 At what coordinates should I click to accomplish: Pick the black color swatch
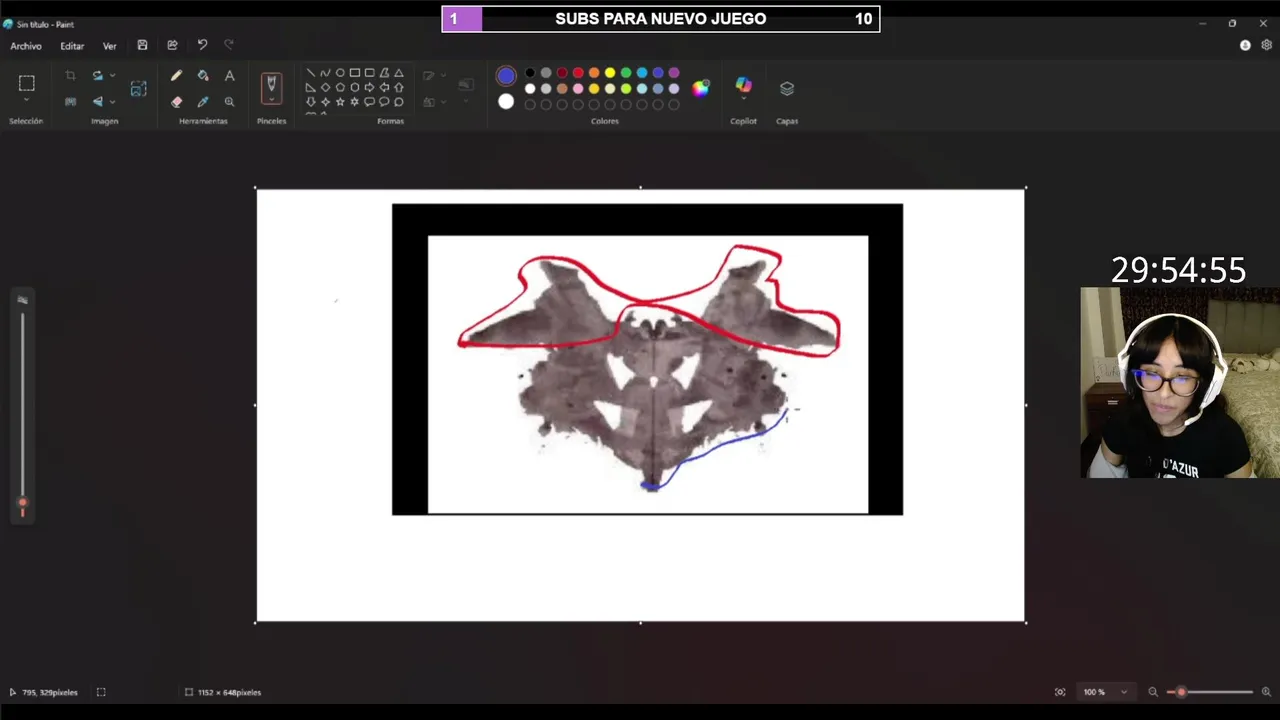[530, 73]
